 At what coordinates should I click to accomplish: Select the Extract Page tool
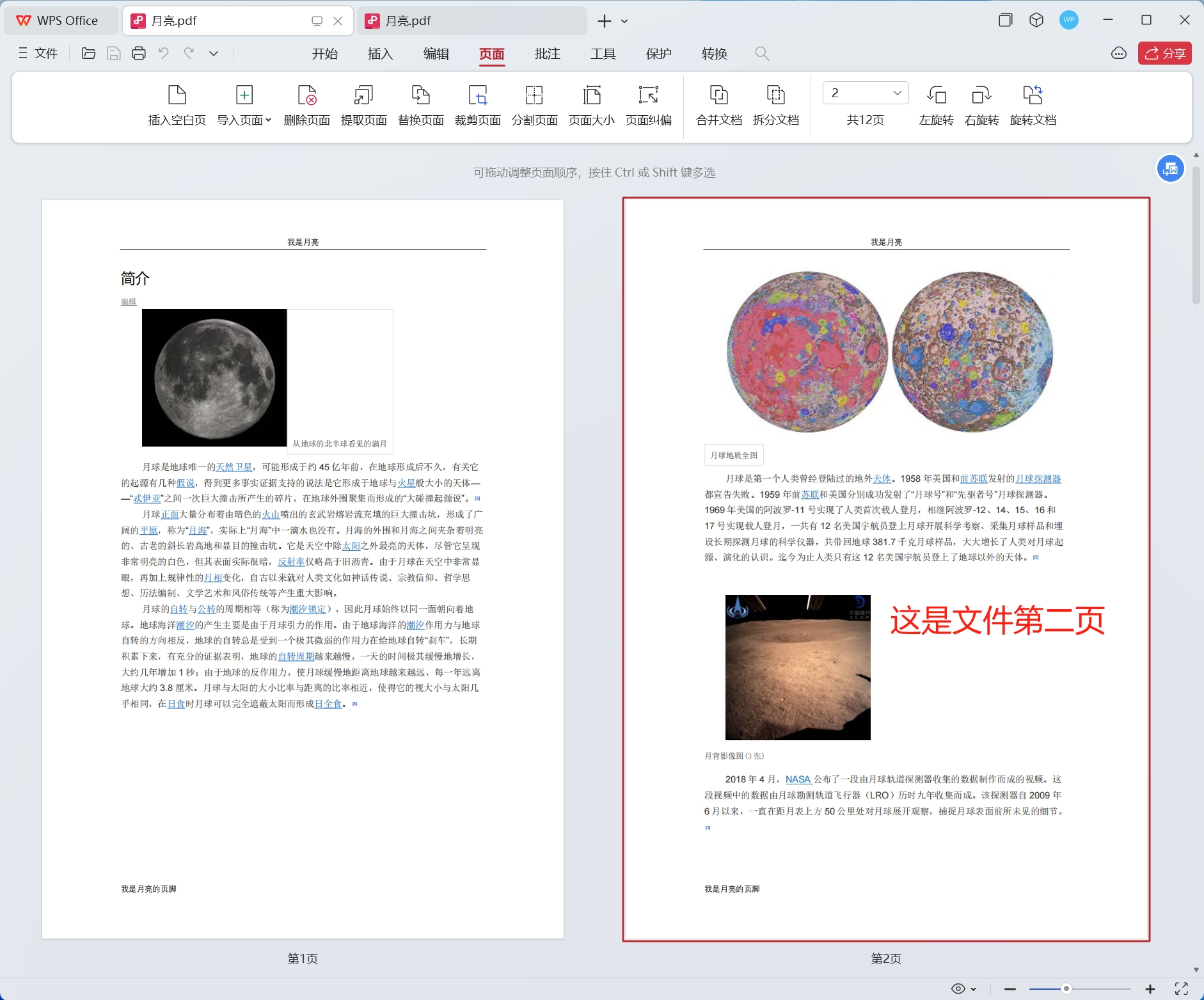pos(363,95)
